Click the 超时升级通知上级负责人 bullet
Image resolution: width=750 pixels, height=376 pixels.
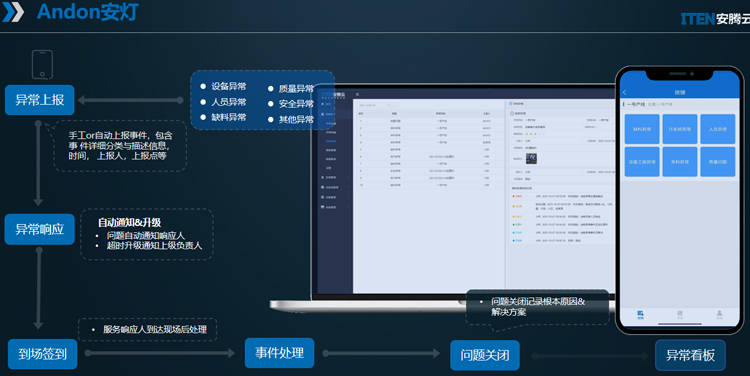pos(154,245)
